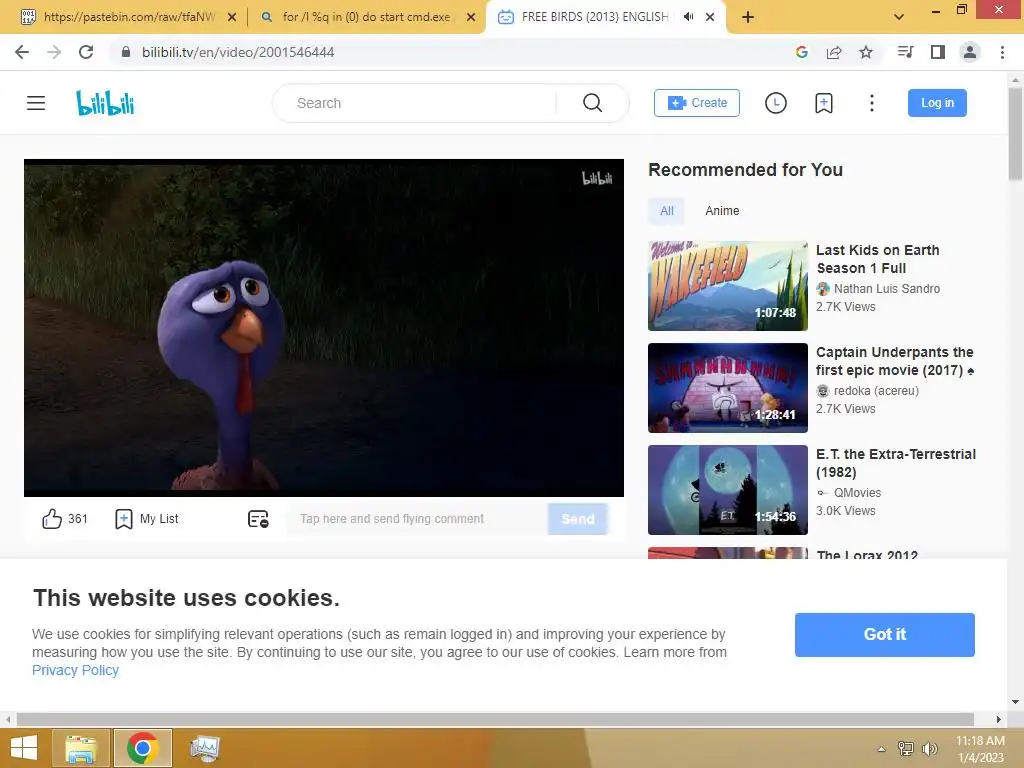1024x768 pixels.
Task: Click the address bar URL
Action: 238,52
